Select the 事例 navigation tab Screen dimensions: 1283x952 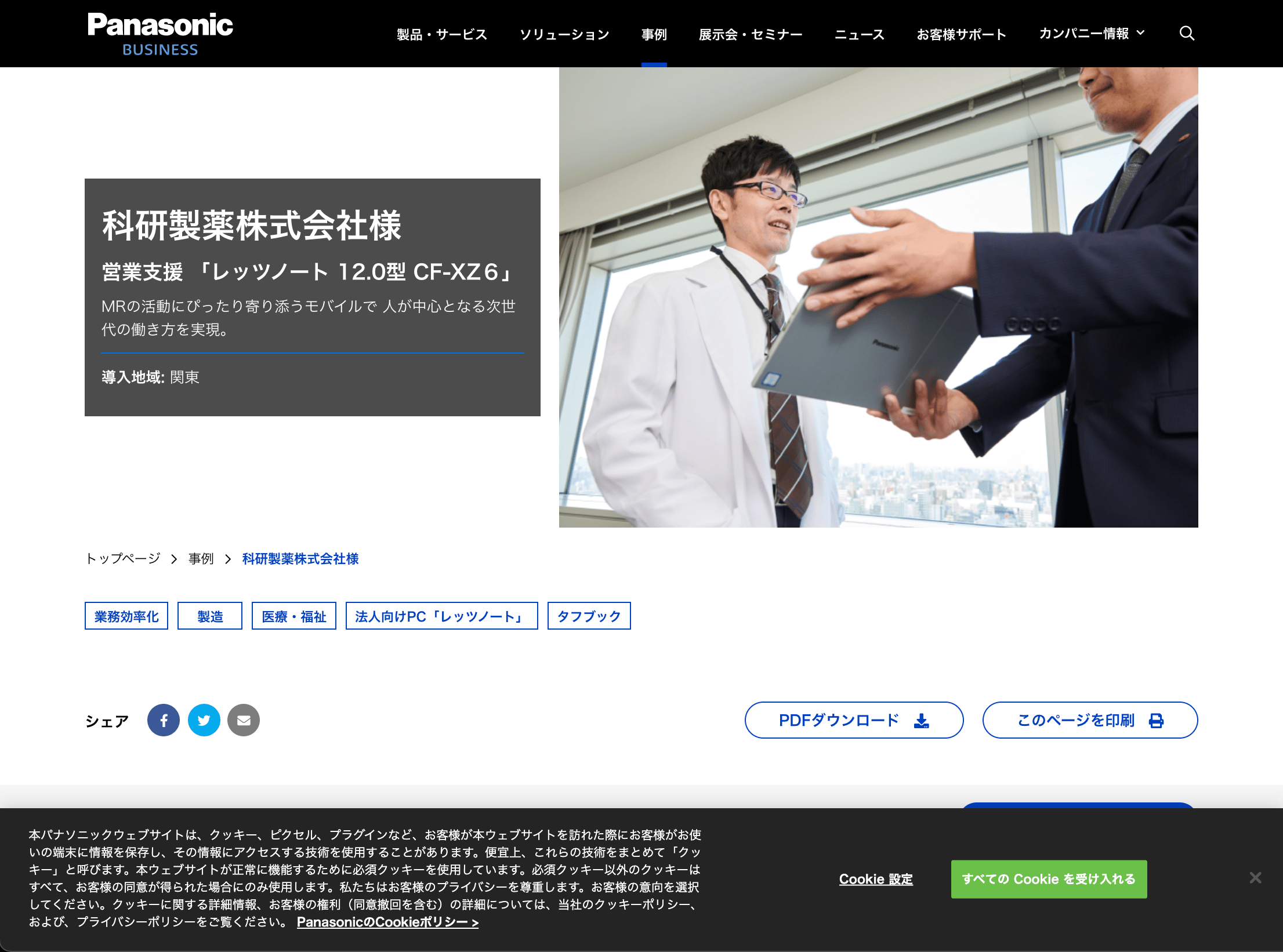tap(654, 34)
